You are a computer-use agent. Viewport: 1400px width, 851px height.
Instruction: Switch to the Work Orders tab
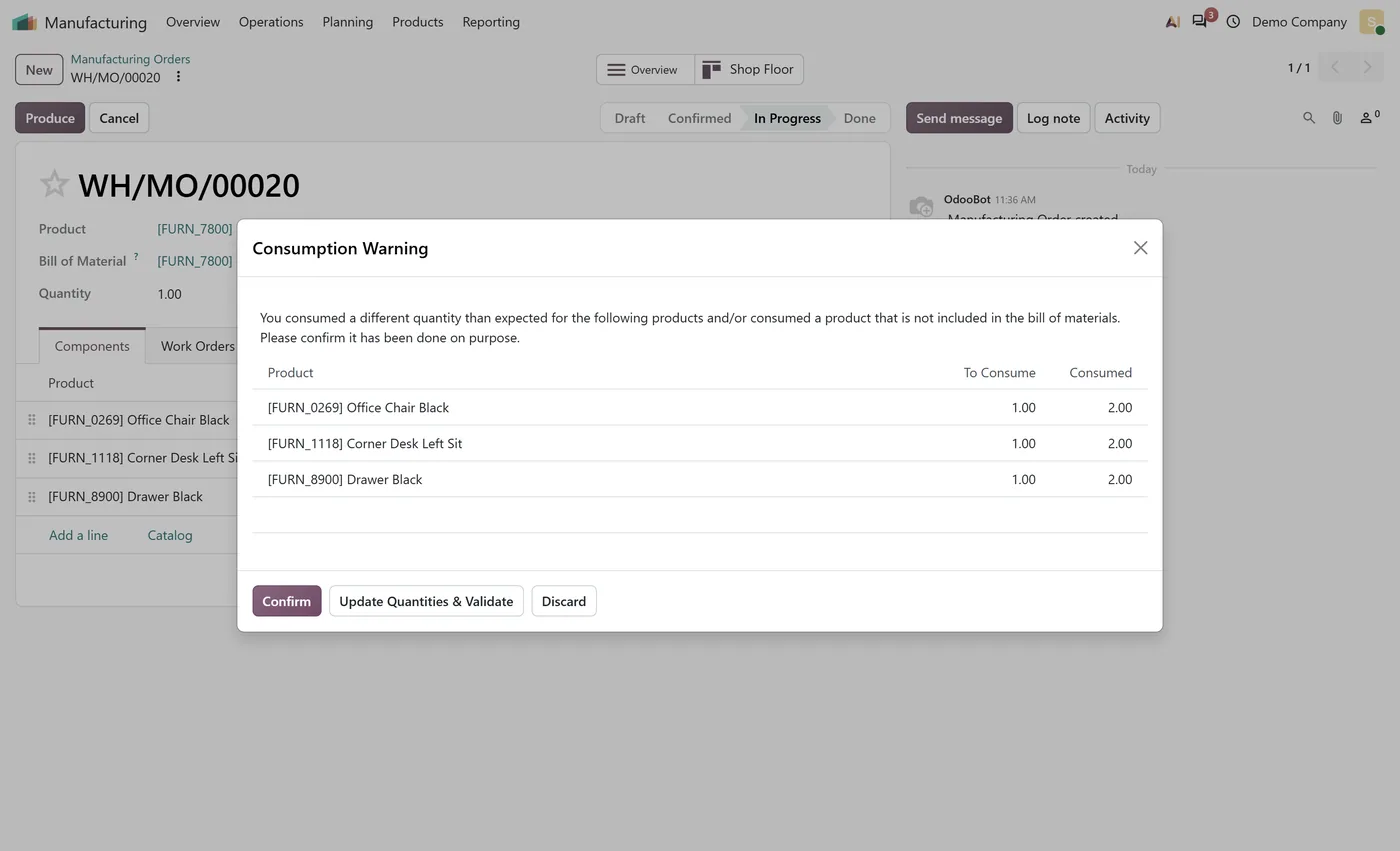[x=198, y=346]
